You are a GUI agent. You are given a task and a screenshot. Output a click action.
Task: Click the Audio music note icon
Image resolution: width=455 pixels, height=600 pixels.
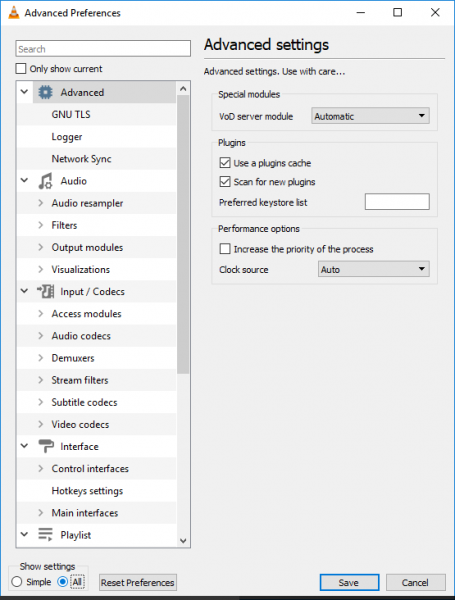45,181
